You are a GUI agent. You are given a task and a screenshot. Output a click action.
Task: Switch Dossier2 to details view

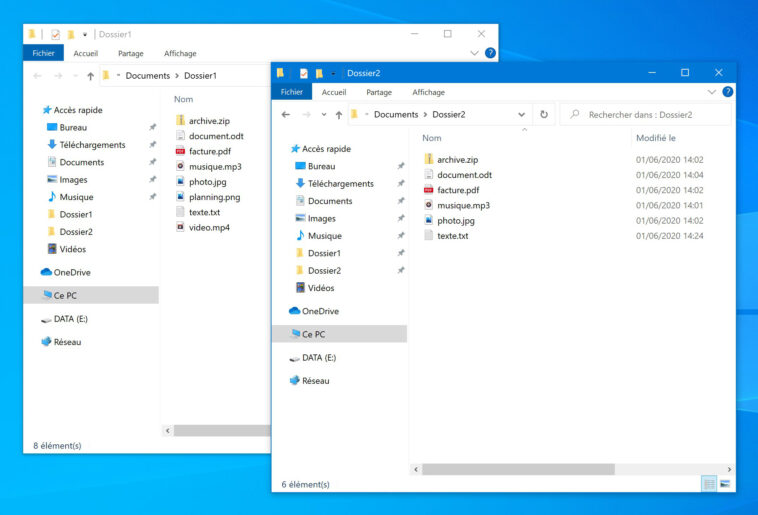coord(709,484)
